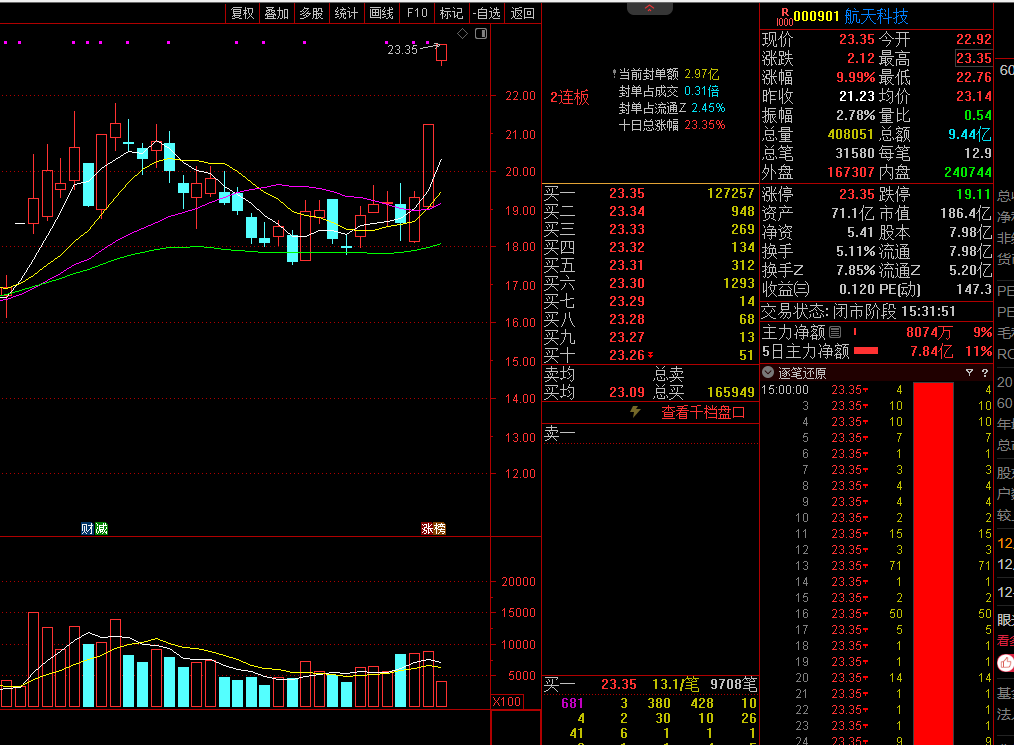Image resolution: width=1014 pixels, height=745 pixels.
Task: Click the lightning bolt icon beside 查看千档盘口
Action: pos(635,411)
